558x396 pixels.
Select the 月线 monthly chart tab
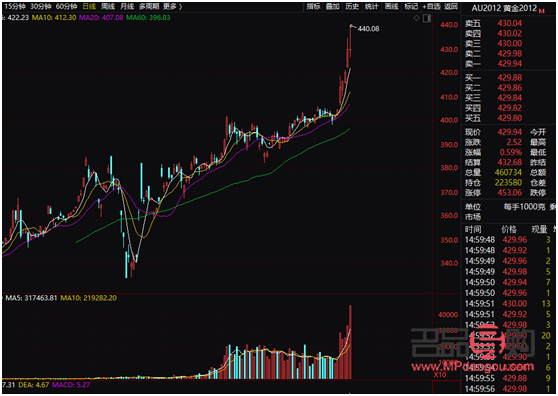click(127, 7)
